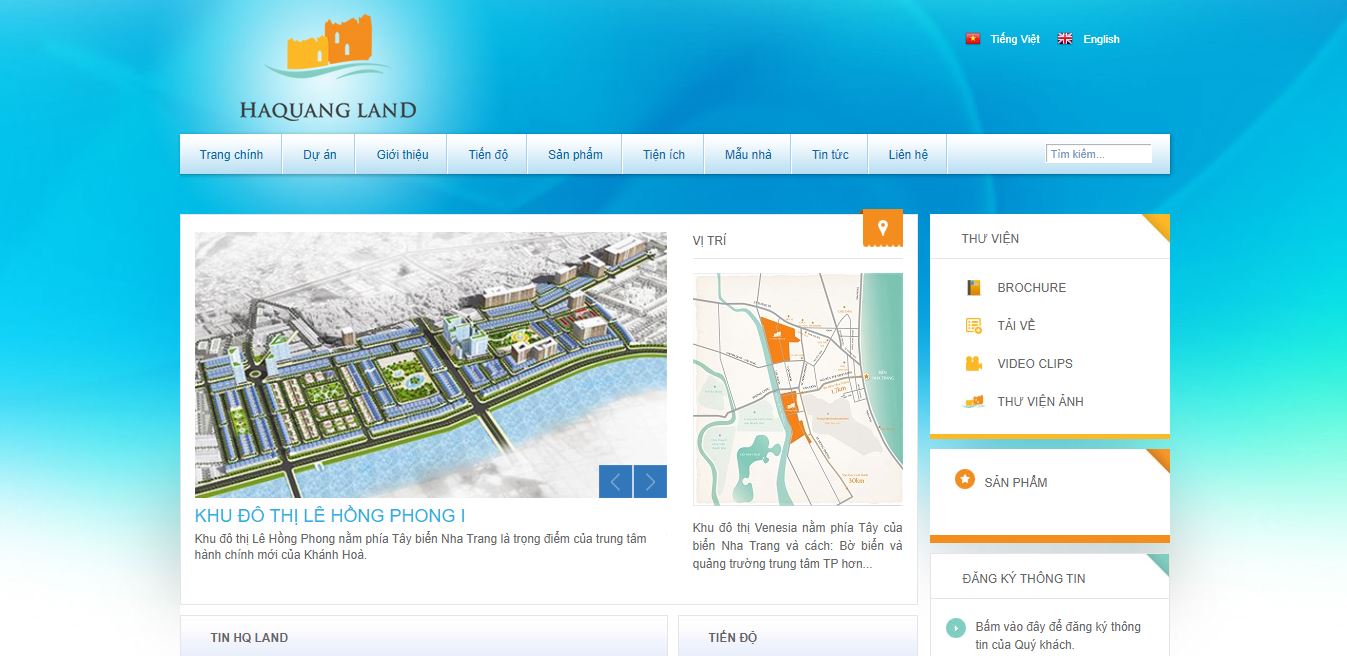Open the Liên hệ menu item
This screenshot has width=1347, height=656.
pos(908,155)
